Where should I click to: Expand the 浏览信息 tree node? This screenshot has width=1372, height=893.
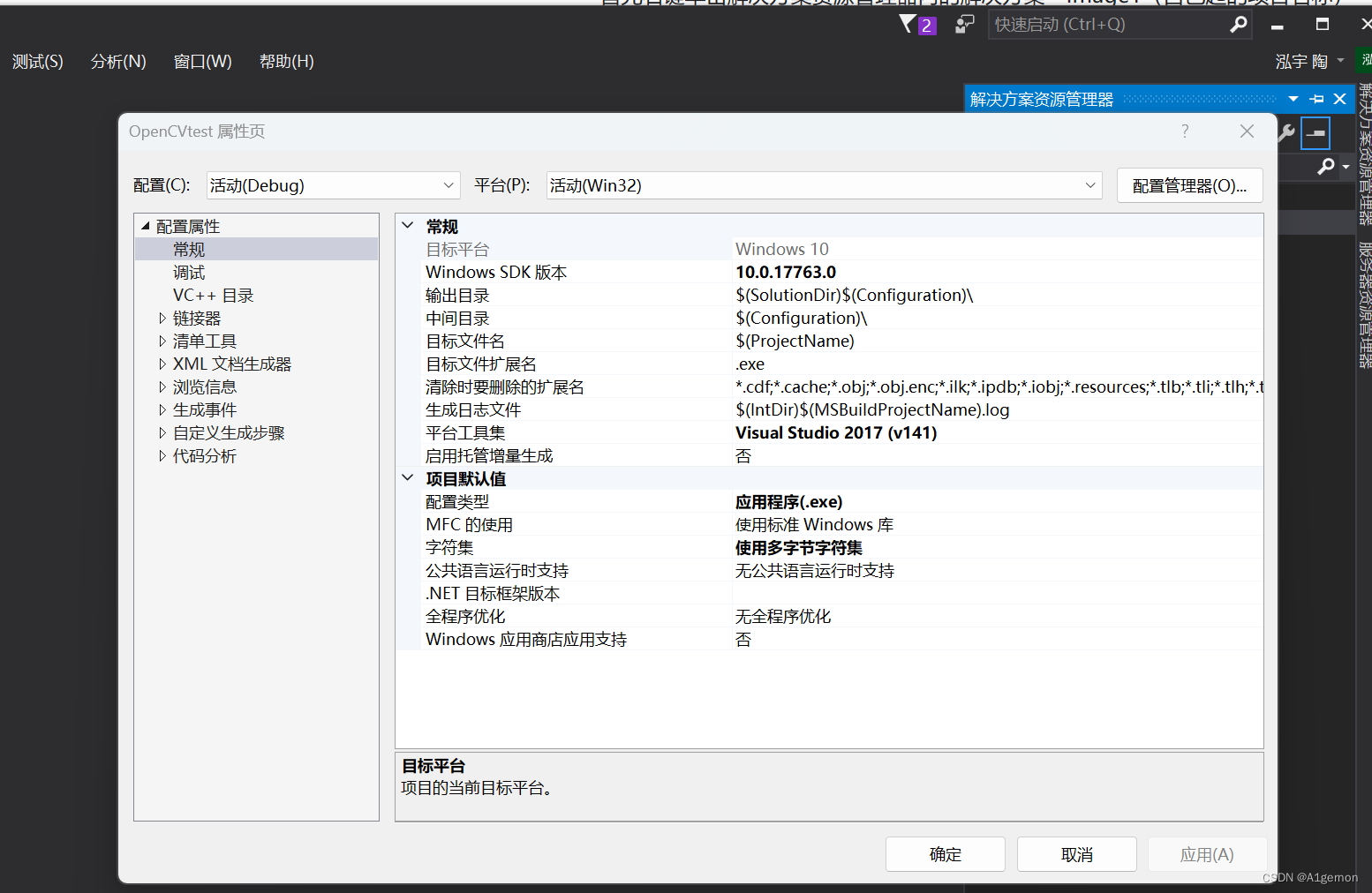162,386
